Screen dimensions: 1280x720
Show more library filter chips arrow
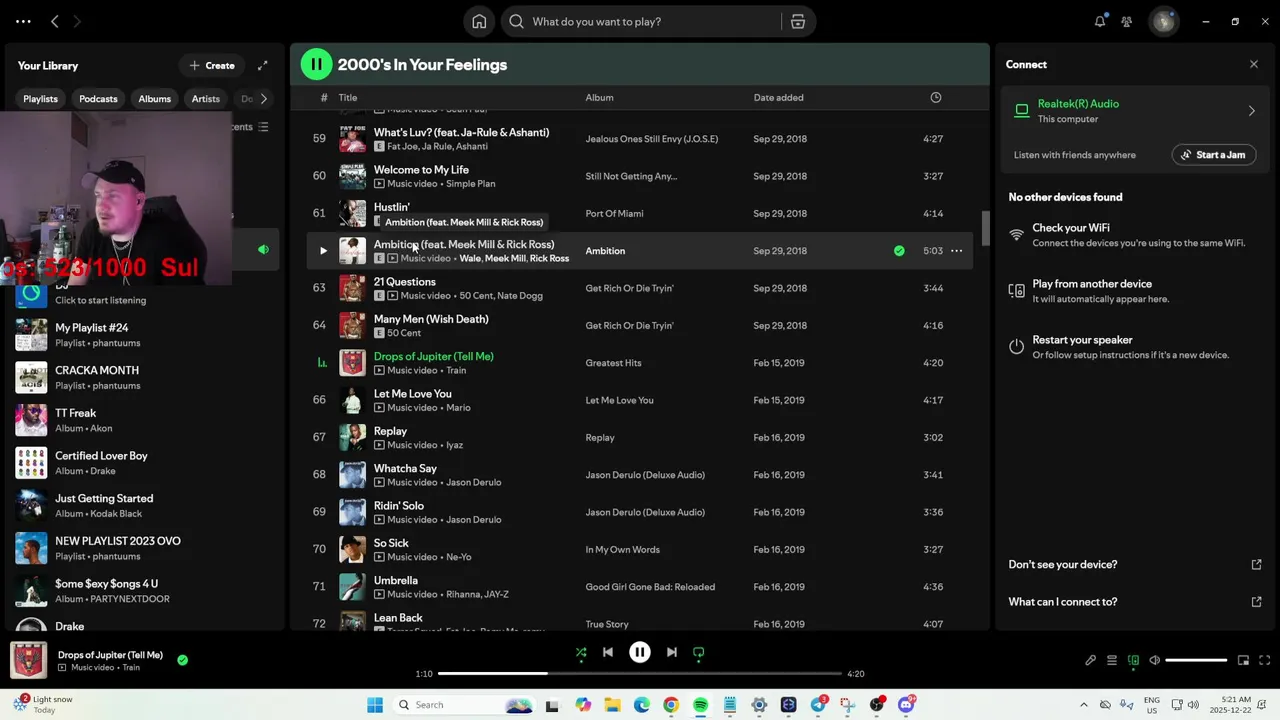click(263, 99)
